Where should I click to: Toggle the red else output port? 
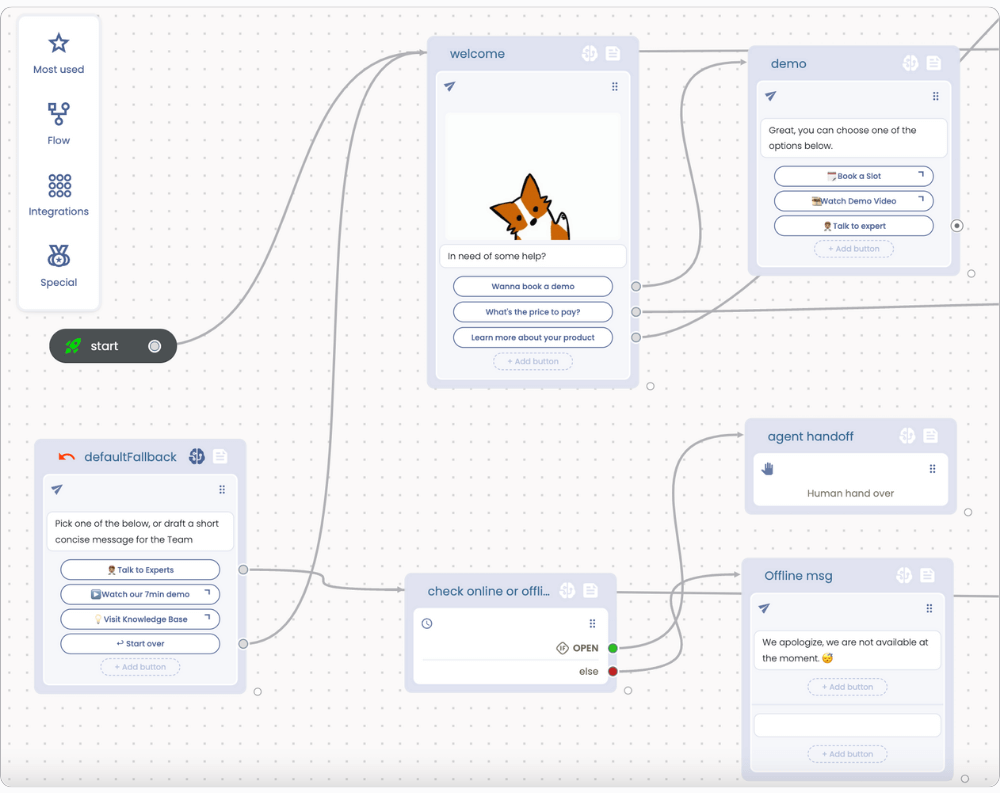(x=613, y=672)
